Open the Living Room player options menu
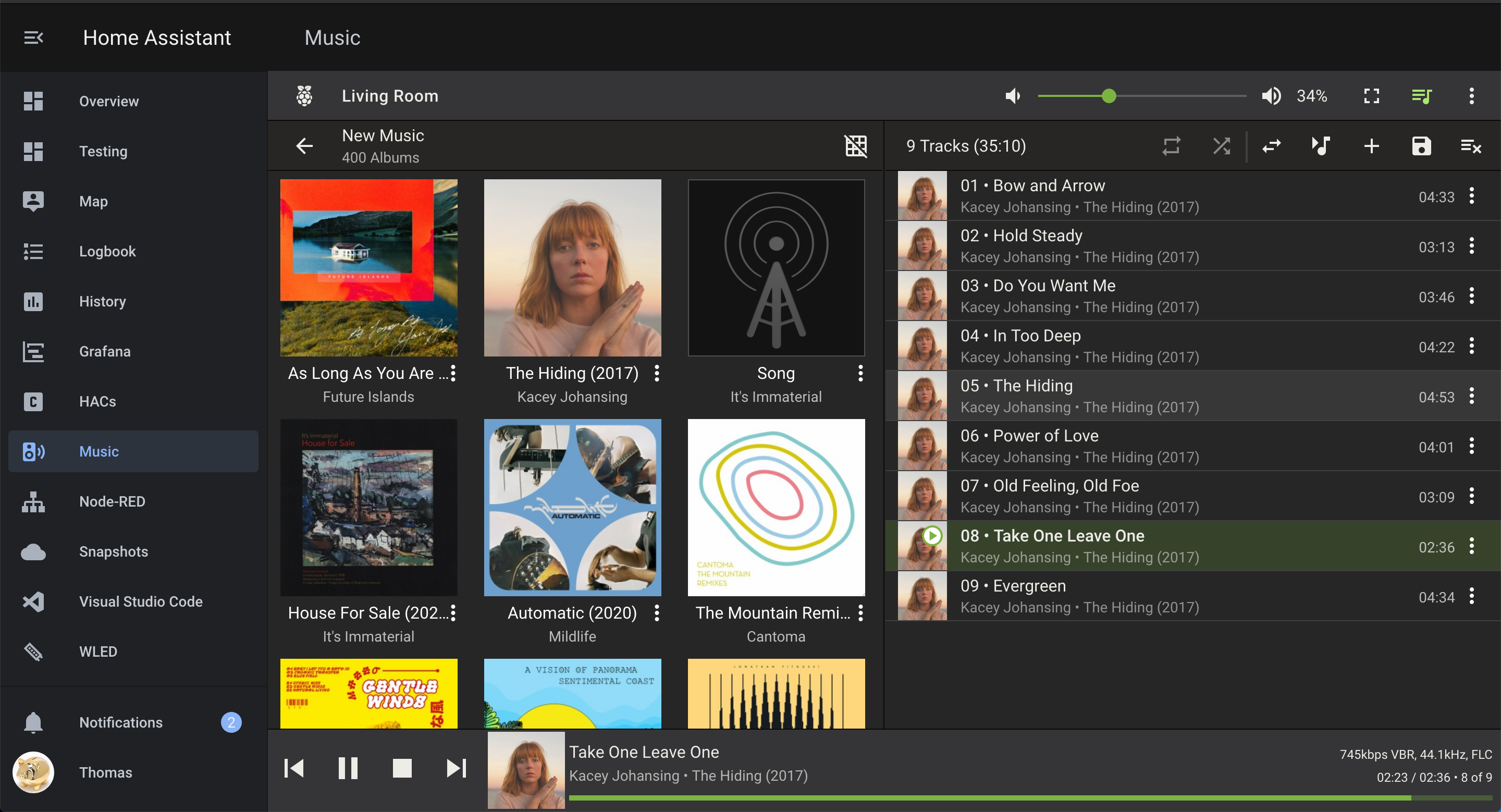The height and width of the screenshot is (812, 1501). point(1472,95)
